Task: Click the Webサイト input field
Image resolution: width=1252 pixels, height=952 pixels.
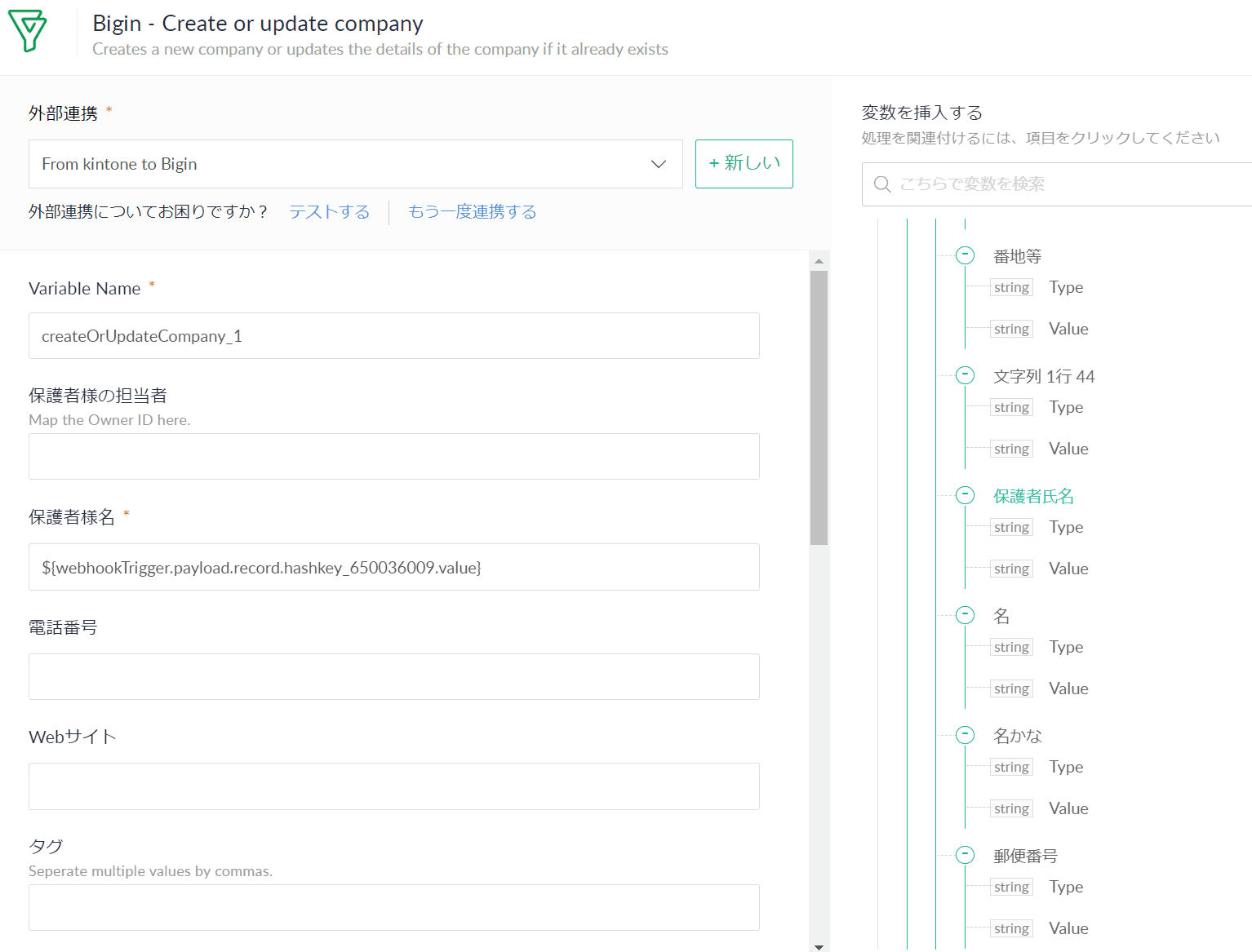Action: tap(393, 786)
